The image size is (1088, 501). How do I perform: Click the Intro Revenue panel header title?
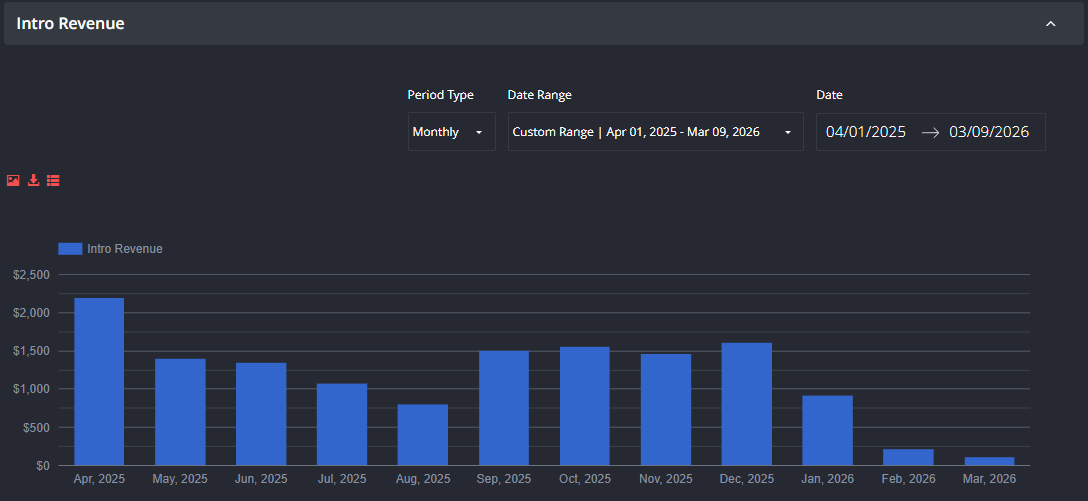(x=70, y=24)
